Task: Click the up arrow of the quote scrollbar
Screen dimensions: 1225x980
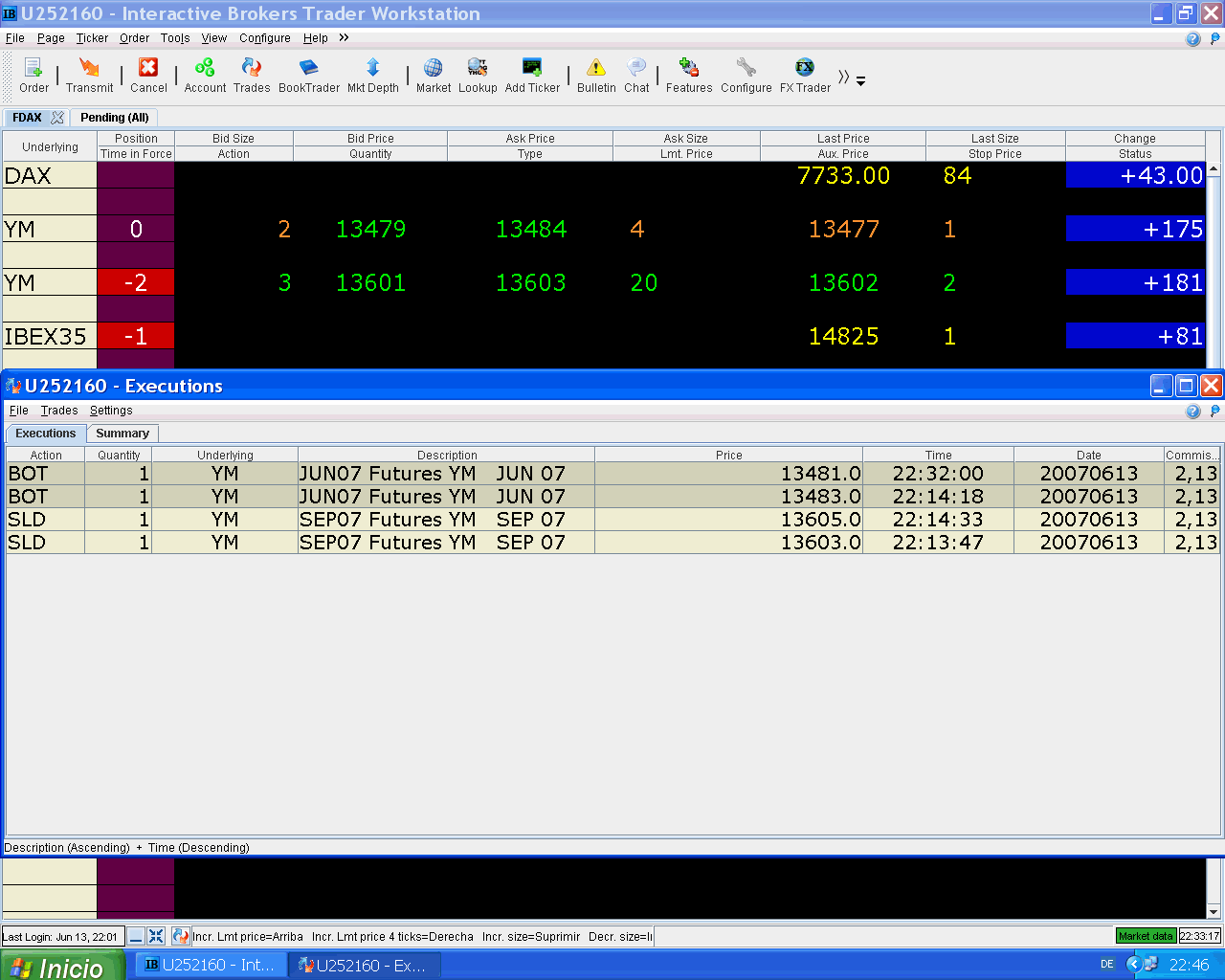Action: 1214,169
